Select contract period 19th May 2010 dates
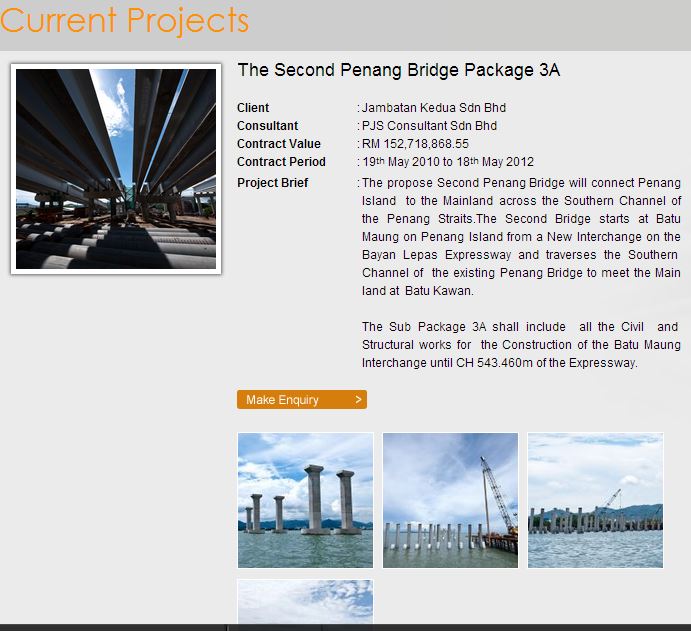Screen dimensions: 691x631 [x=448, y=162]
